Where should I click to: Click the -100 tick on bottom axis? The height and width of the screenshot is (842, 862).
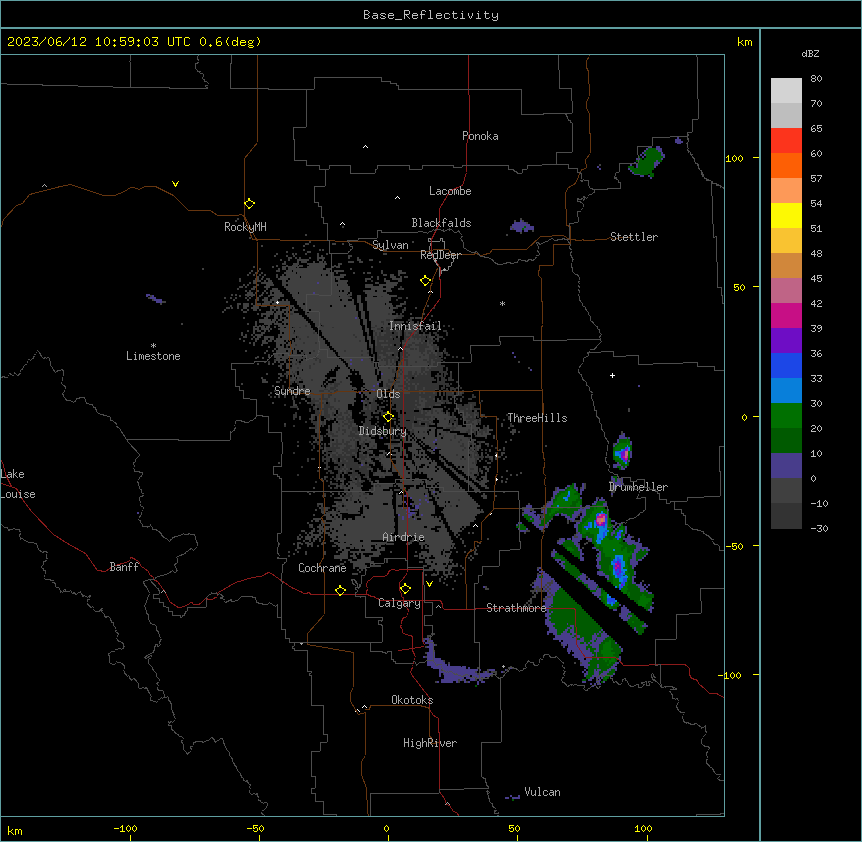(125, 828)
